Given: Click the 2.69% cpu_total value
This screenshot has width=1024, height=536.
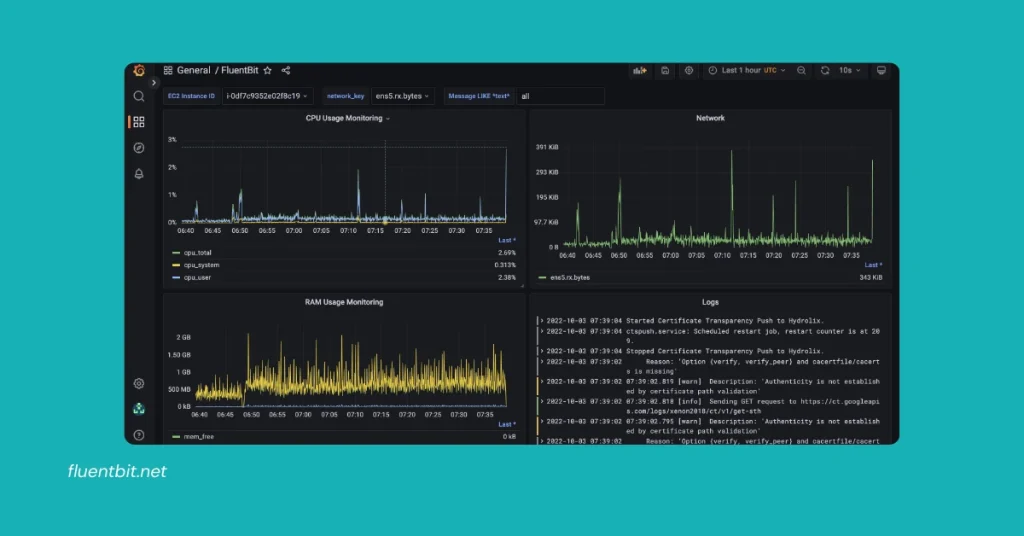Looking at the screenshot, I should click(x=507, y=253).
